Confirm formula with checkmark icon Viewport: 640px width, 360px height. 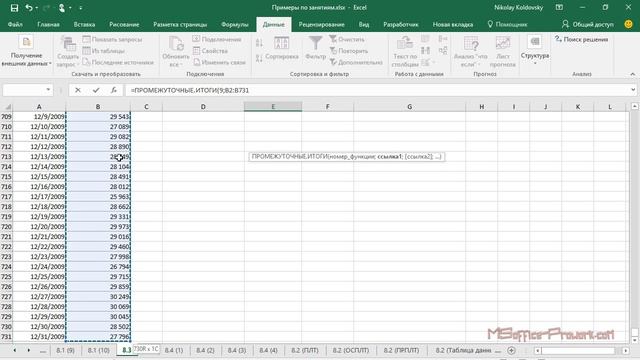[x=96, y=90]
